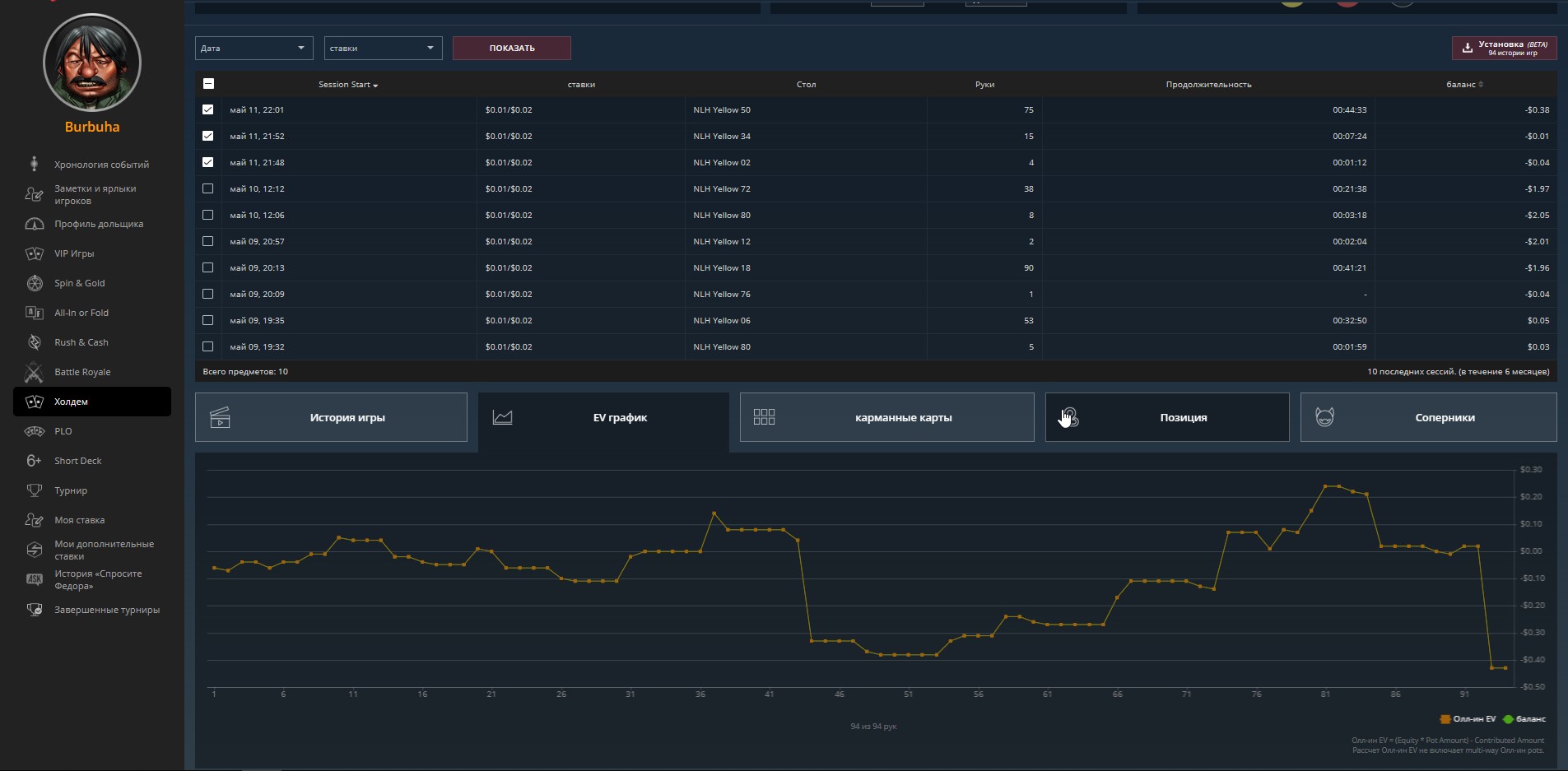Check the май 09, 20:57 session
The height and width of the screenshot is (771, 1568).
(207, 241)
